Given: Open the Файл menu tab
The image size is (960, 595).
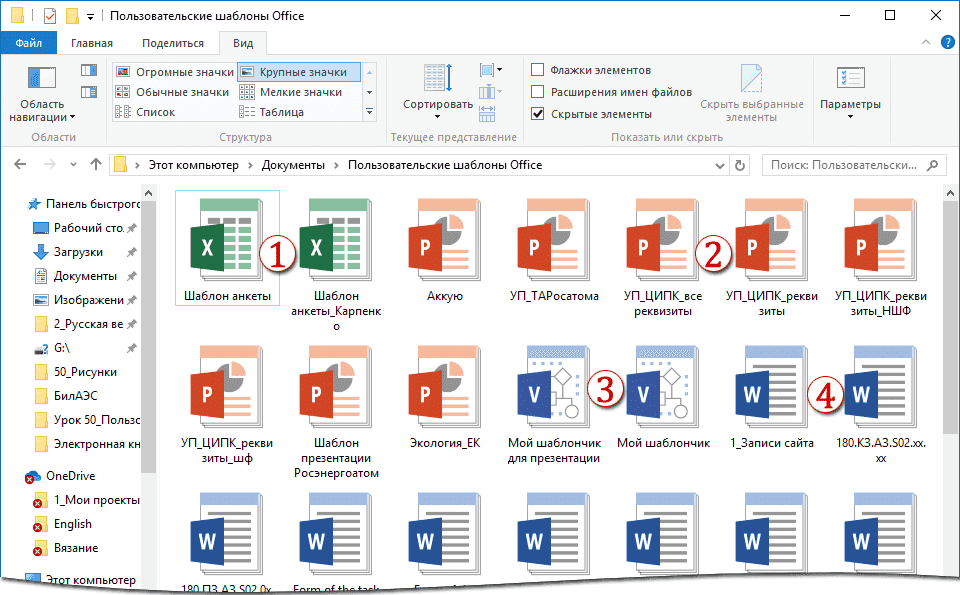Looking at the screenshot, I should [x=28, y=43].
